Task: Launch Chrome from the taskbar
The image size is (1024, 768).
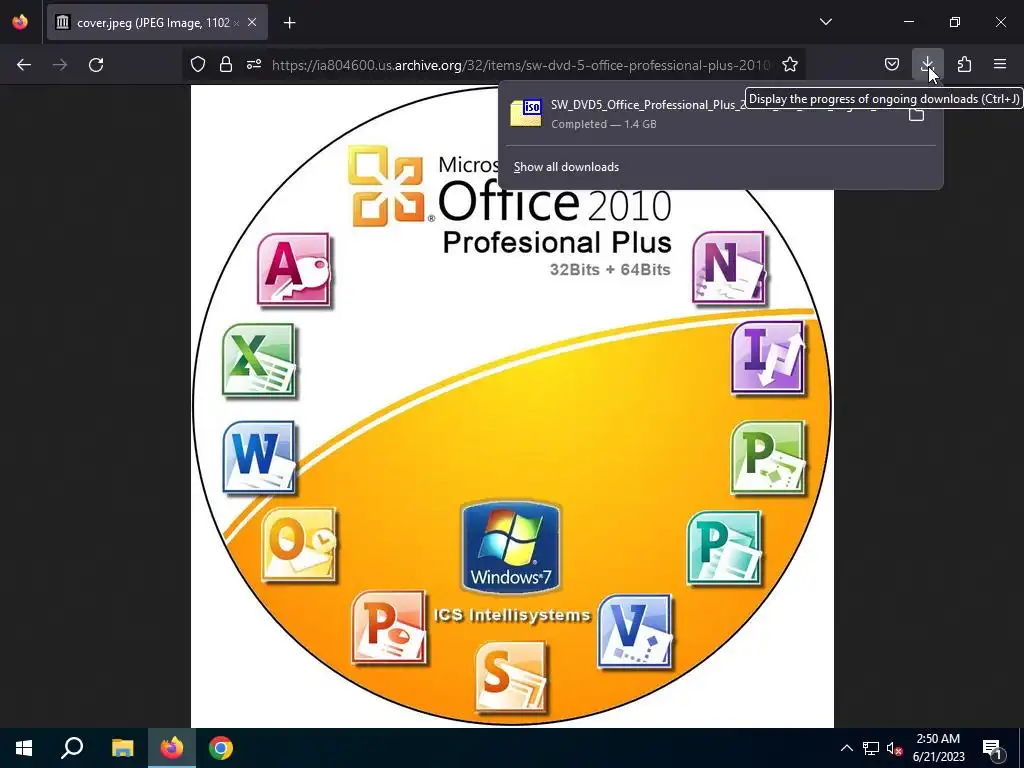Action: pyautogui.click(x=221, y=748)
